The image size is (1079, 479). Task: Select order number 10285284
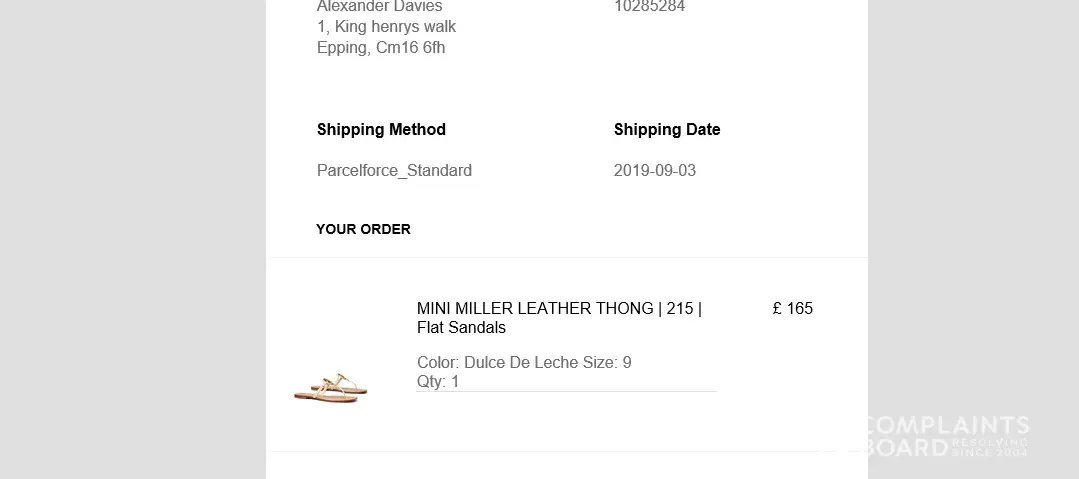click(649, 7)
